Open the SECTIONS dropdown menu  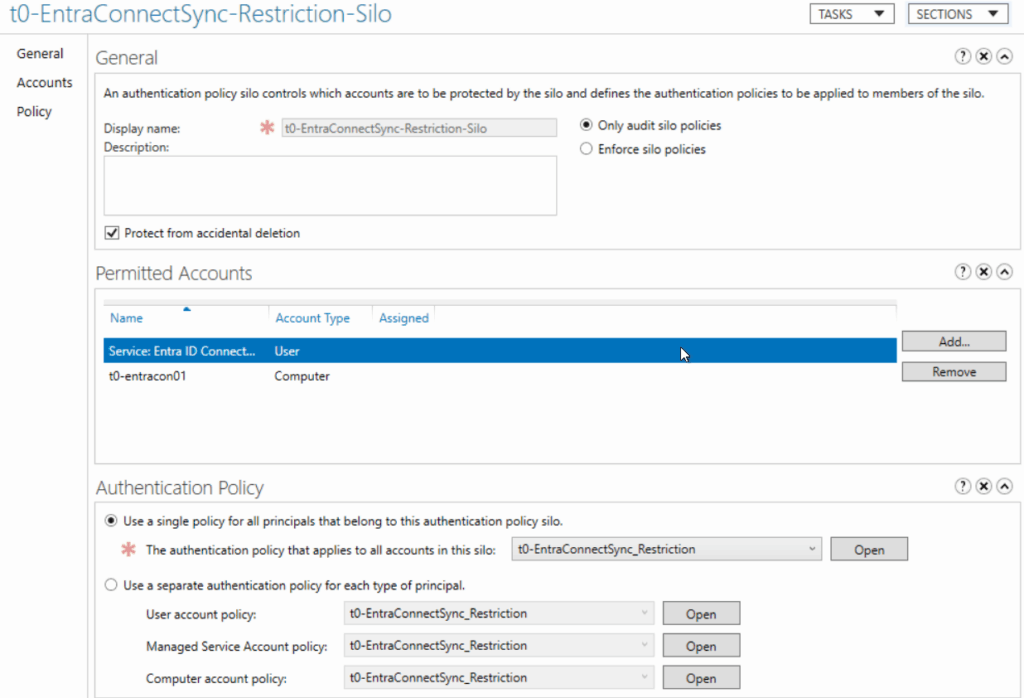point(957,14)
